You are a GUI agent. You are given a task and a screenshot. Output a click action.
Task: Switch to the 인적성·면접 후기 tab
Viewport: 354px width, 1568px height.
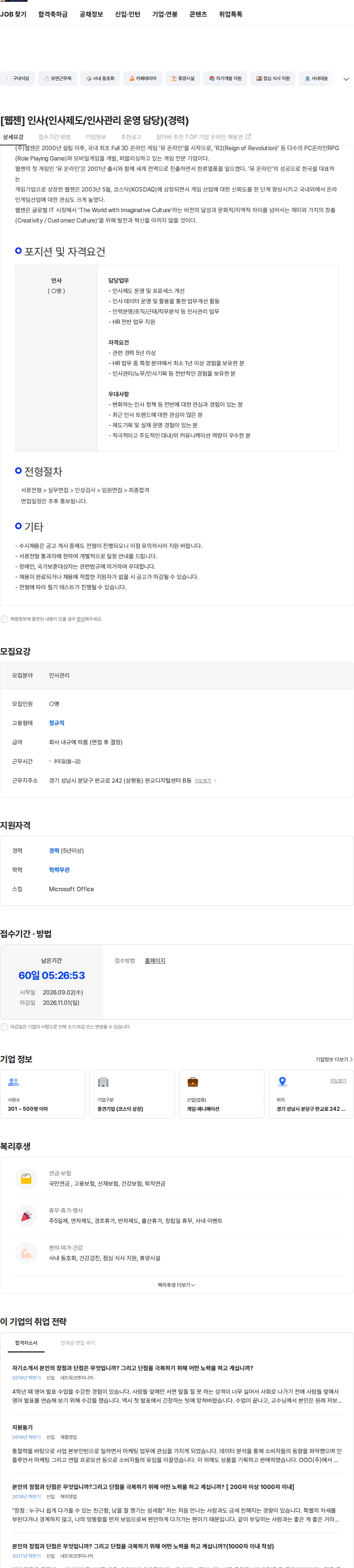point(78,1343)
